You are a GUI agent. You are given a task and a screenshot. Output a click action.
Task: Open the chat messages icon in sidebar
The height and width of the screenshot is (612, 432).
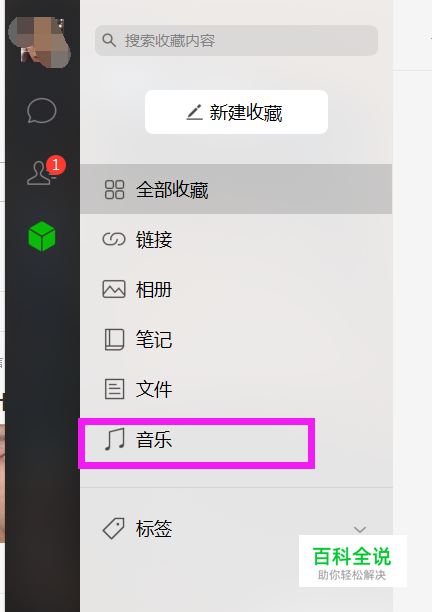42,110
